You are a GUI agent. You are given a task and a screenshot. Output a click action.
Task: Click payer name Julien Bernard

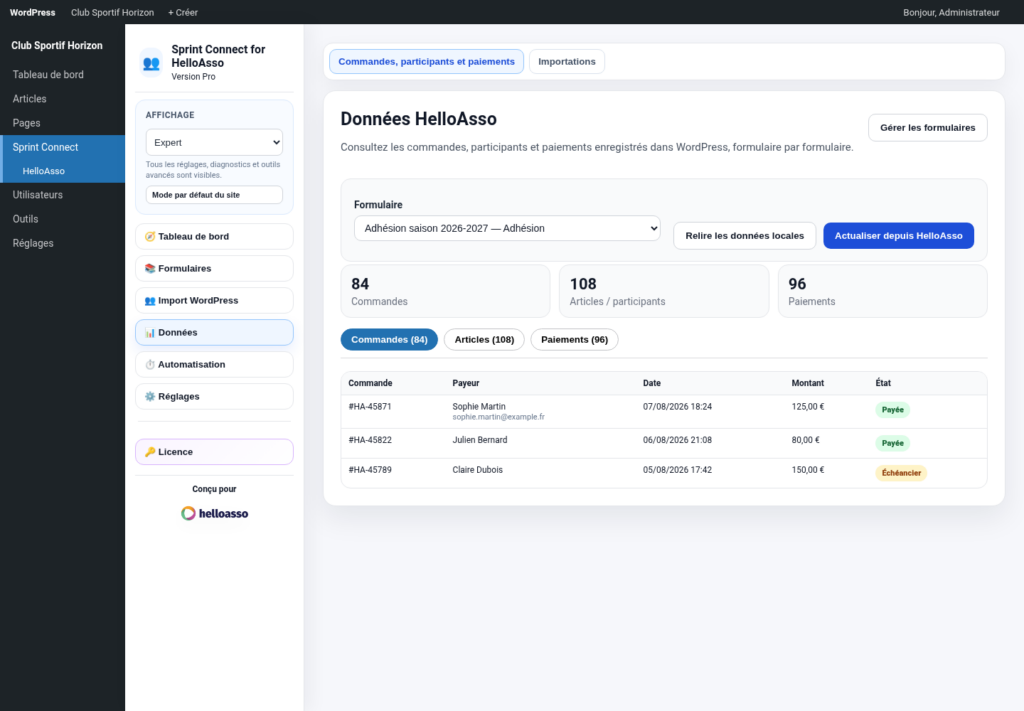point(480,440)
